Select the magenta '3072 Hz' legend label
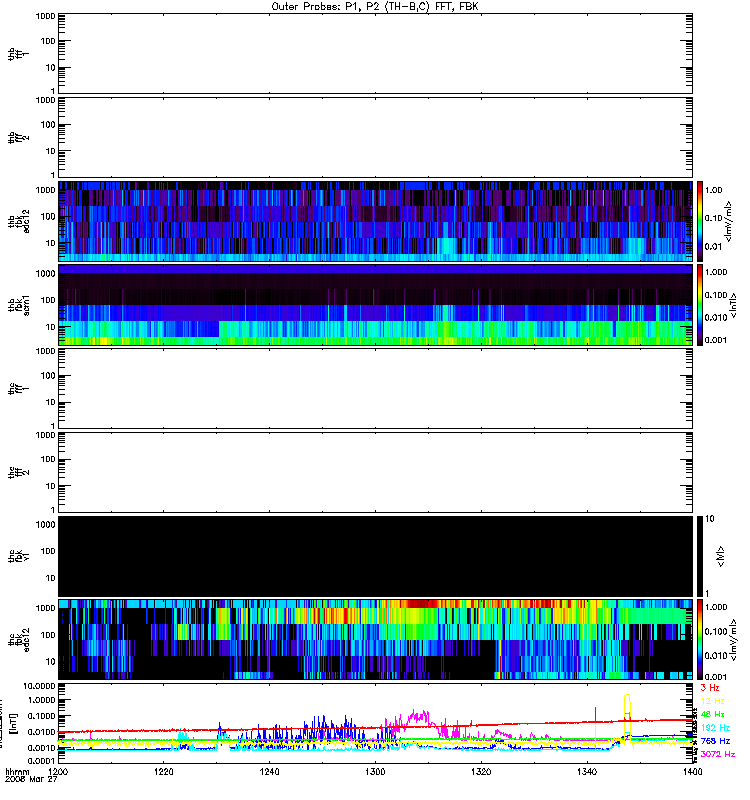Screen dimensions: 750x800 (718, 754)
